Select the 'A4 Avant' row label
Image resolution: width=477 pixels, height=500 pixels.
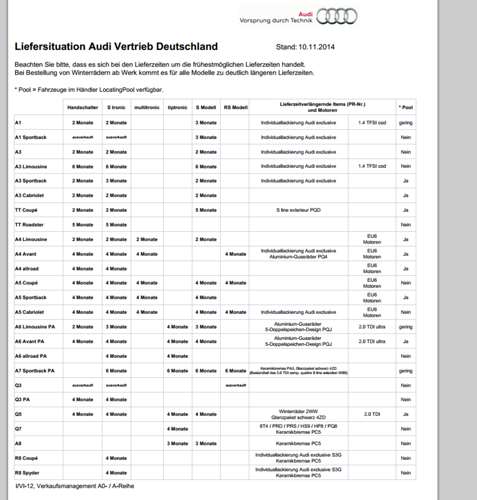pyautogui.click(x=26, y=254)
